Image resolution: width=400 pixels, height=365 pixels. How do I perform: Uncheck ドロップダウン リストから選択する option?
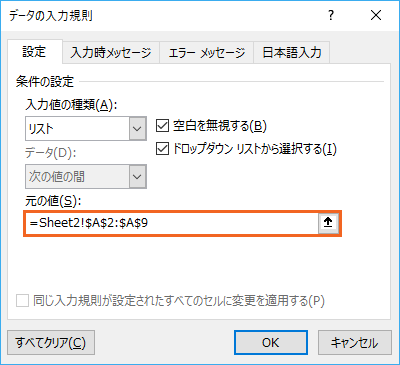click(x=162, y=149)
